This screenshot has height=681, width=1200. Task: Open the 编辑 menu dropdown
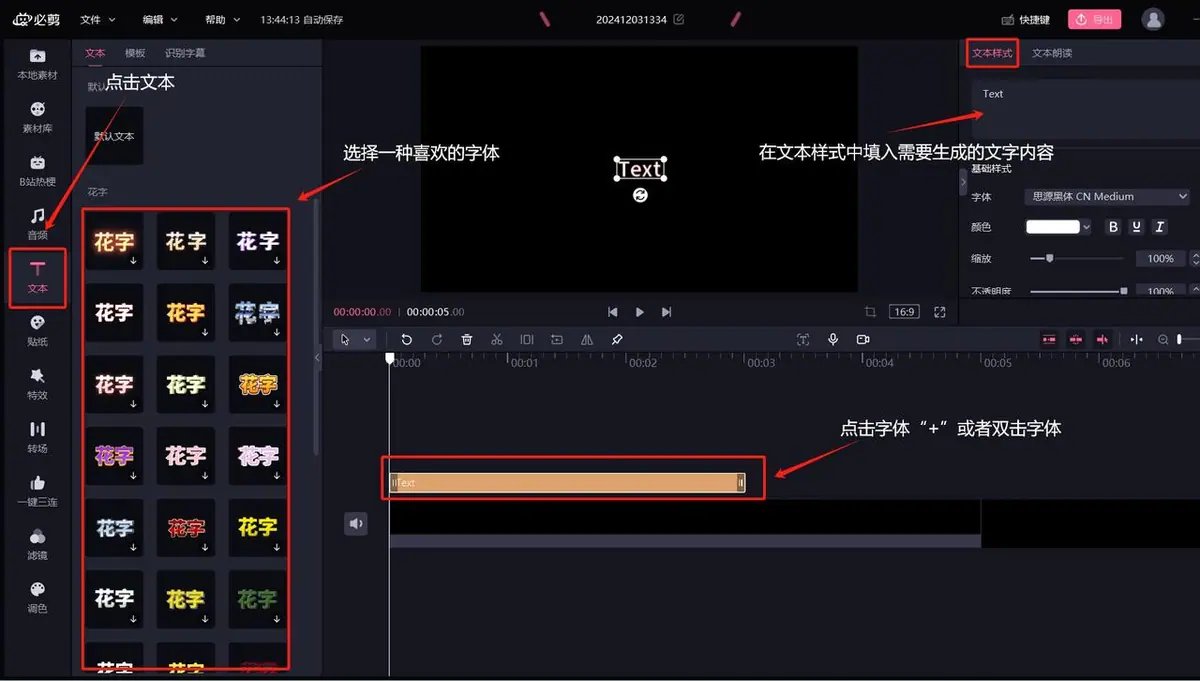(160, 19)
